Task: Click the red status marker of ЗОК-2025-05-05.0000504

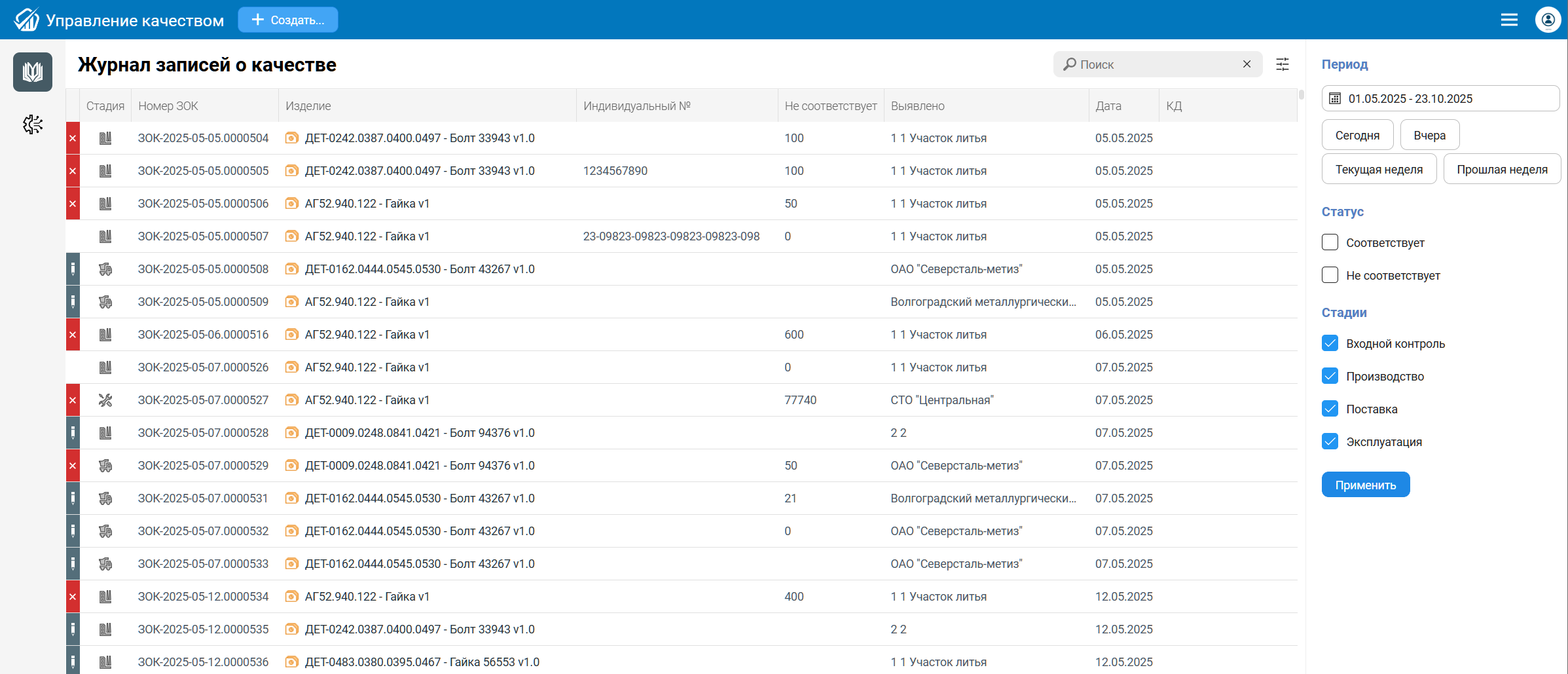Action: [73, 138]
